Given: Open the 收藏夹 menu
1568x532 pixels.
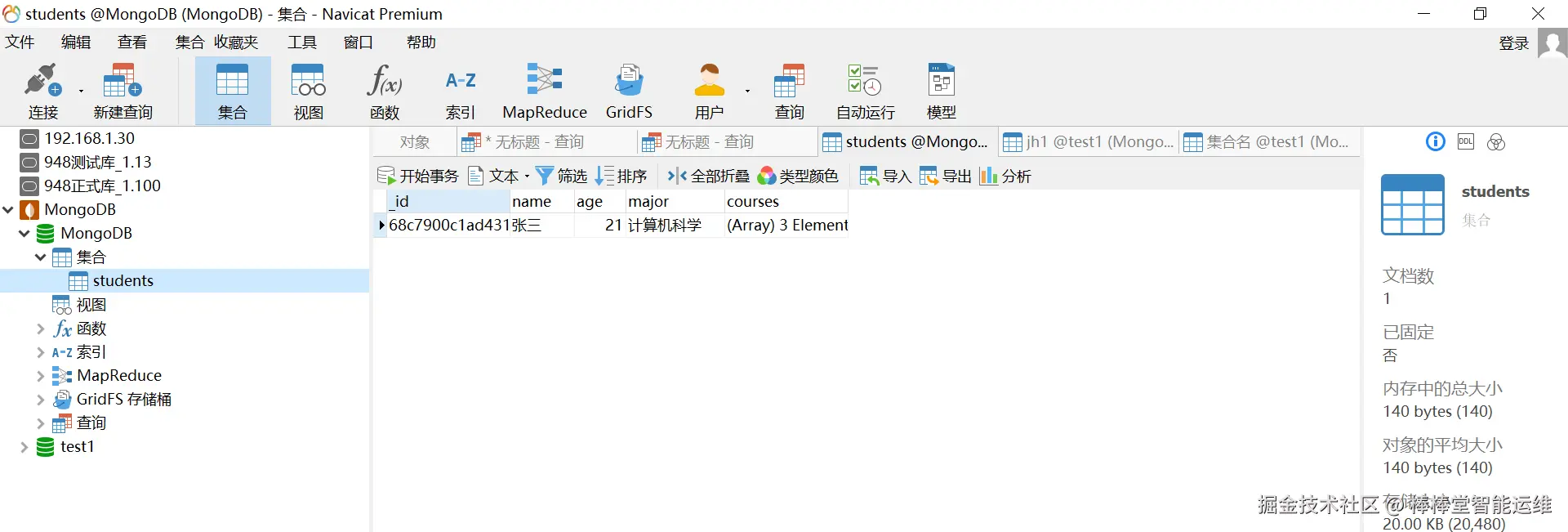Looking at the screenshot, I should tap(236, 42).
